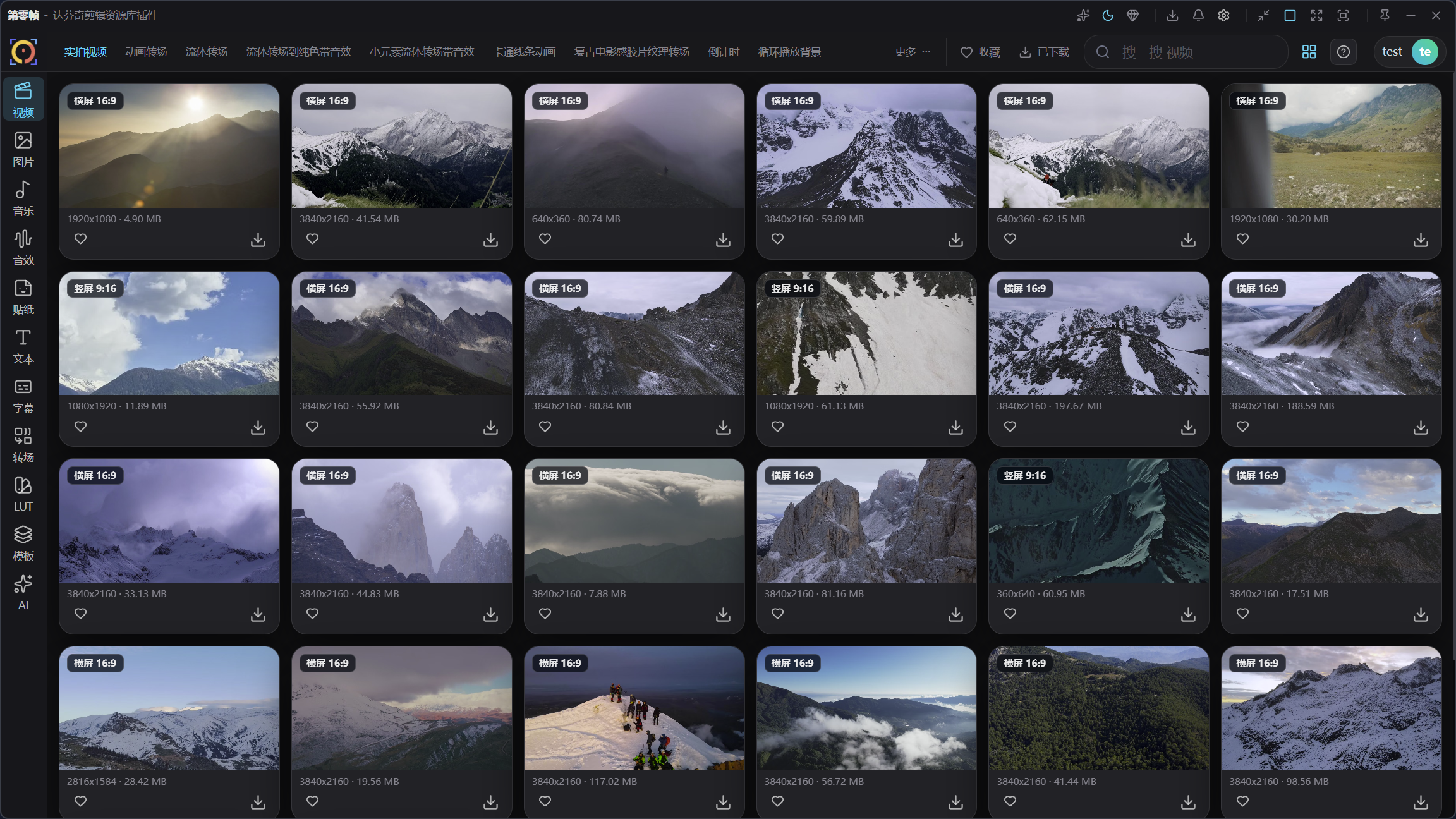The height and width of the screenshot is (819, 1456).
Task: Download the 3840x2160 197.67 MB video
Action: [x=1188, y=427]
